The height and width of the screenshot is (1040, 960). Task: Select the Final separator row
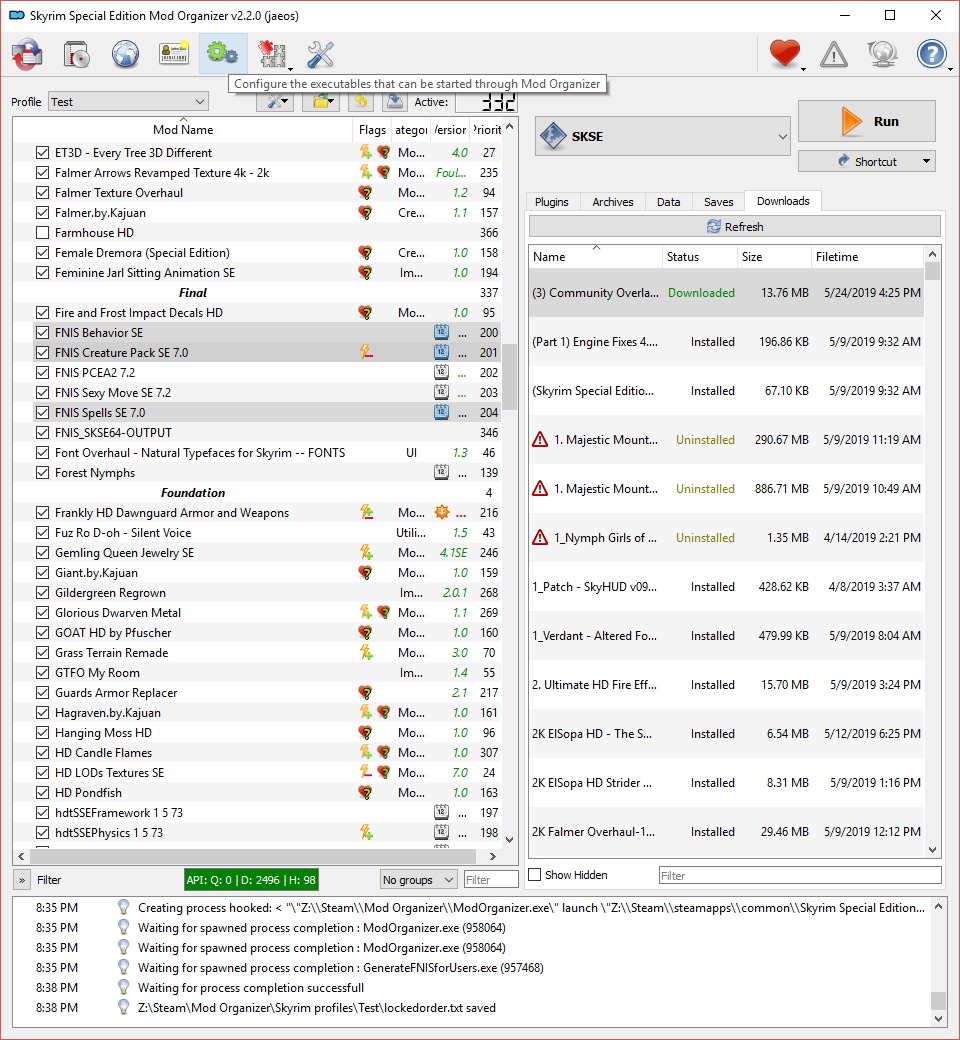tap(257, 292)
